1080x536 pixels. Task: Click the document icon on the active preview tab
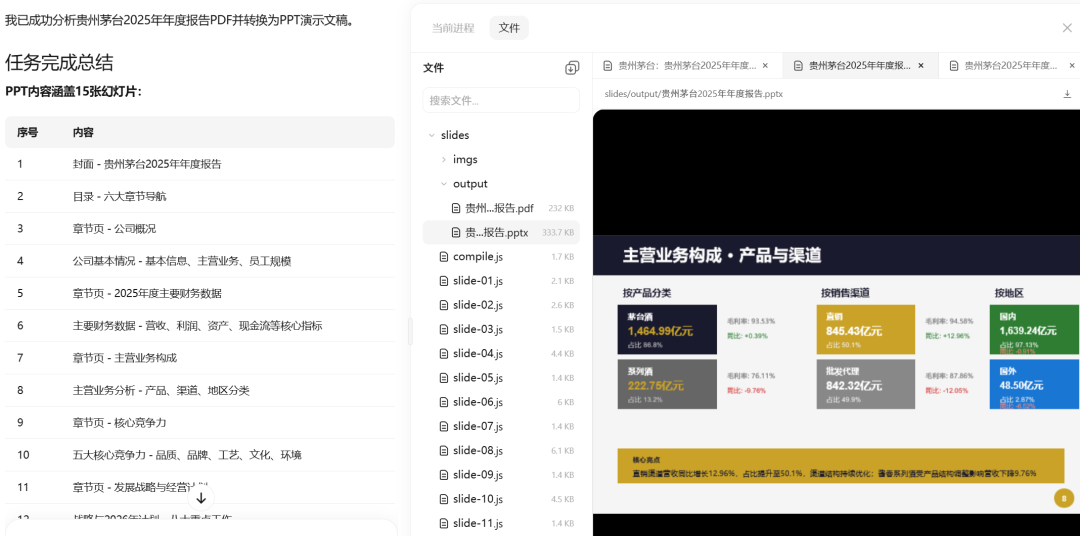tap(798, 65)
